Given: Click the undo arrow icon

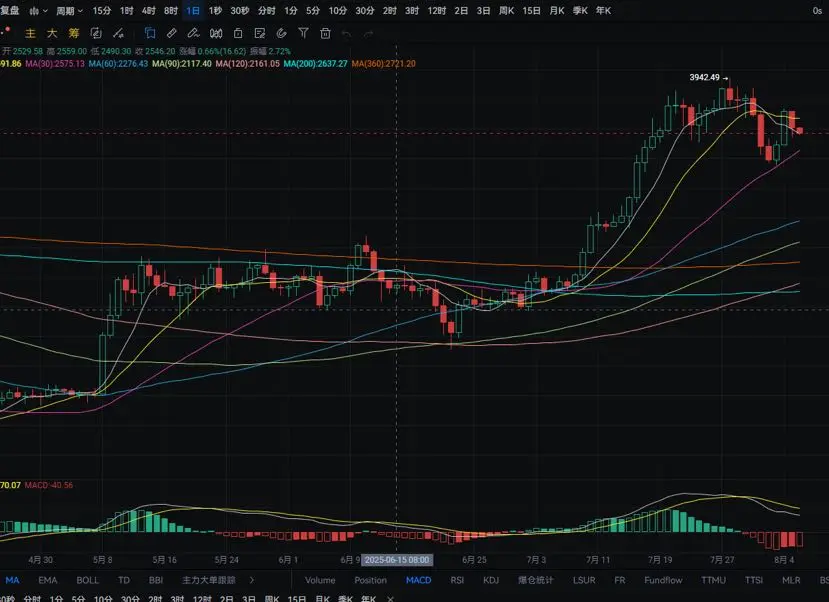Looking at the screenshot, I should click(347, 34).
